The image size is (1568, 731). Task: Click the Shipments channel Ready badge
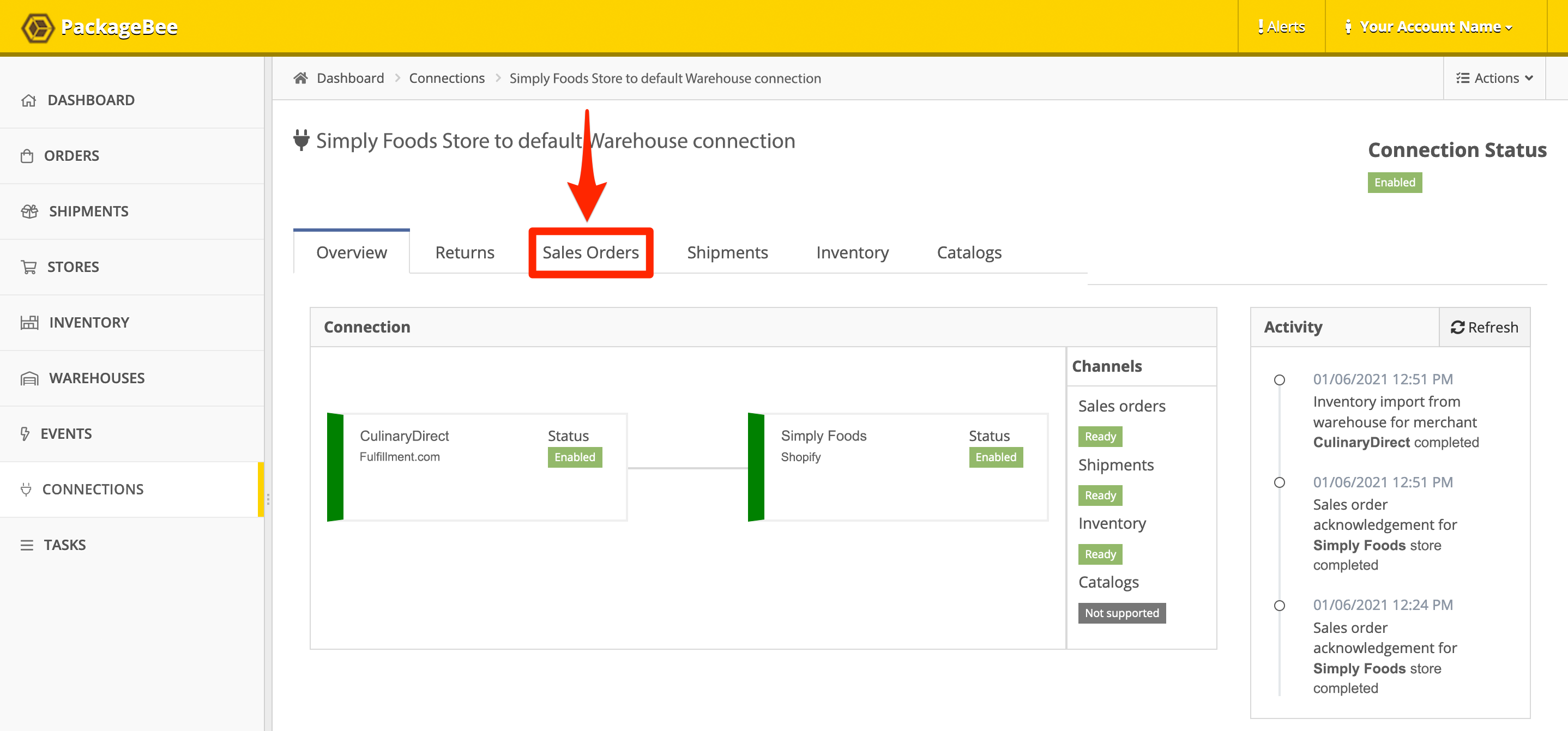(x=1100, y=496)
